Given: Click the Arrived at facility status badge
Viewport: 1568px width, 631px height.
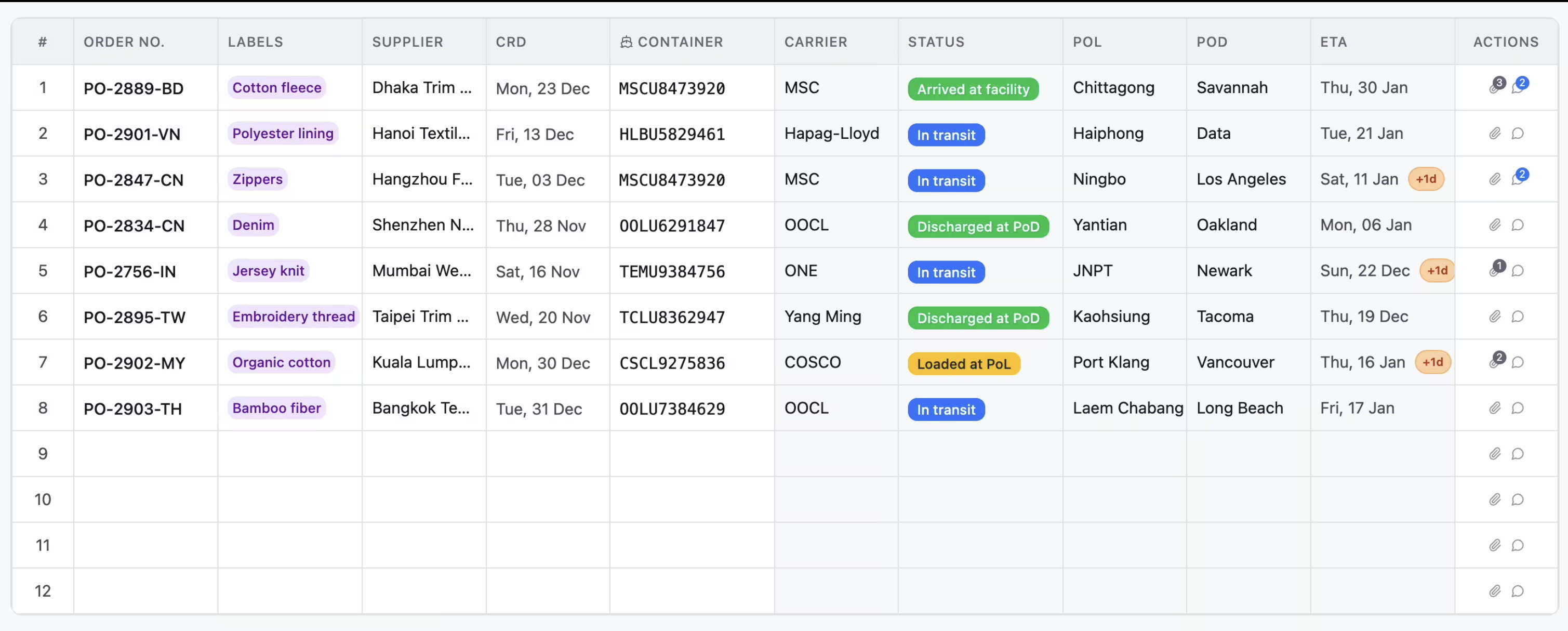Looking at the screenshot, I should 973,89.
